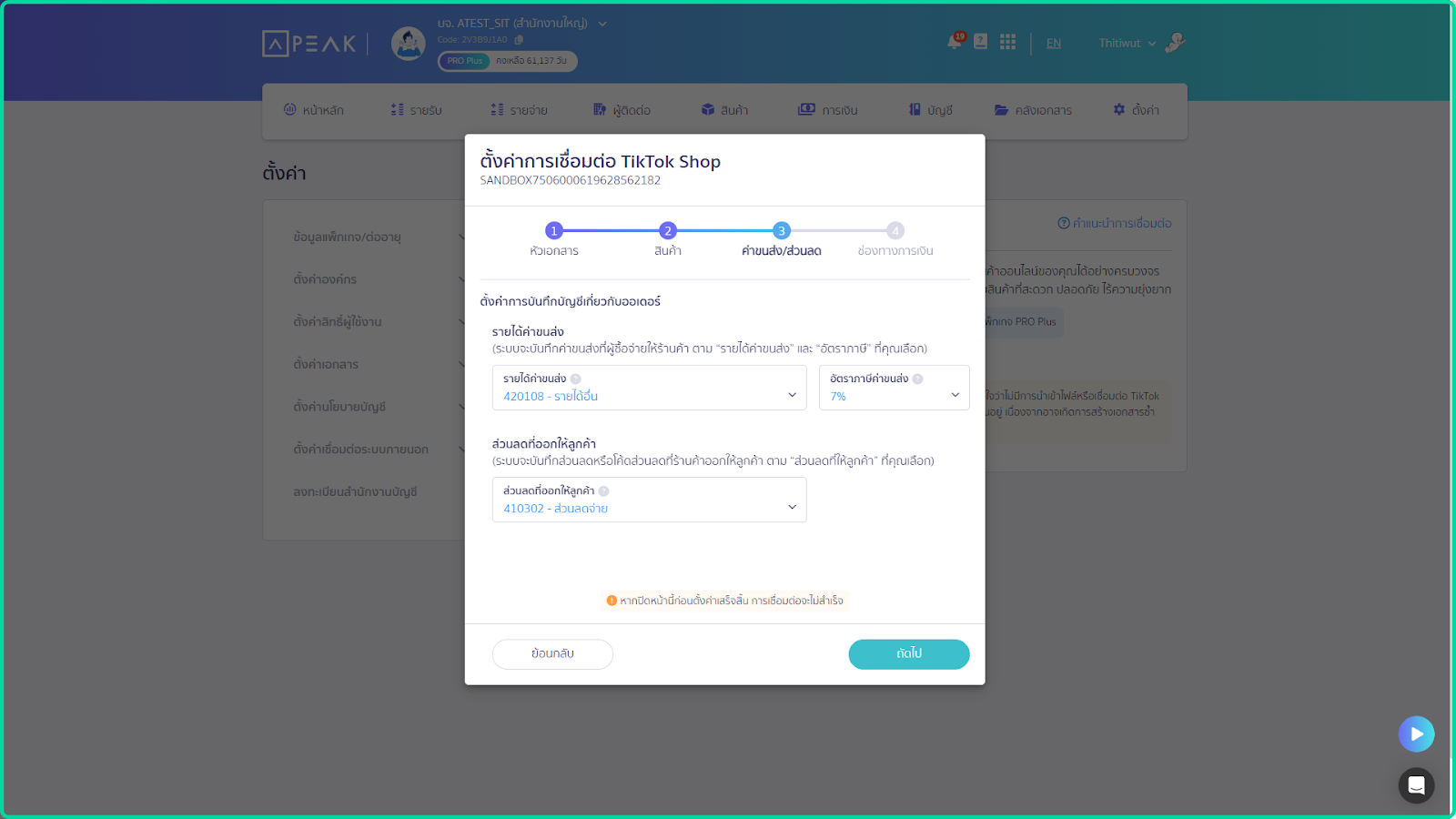
Task: Click the user profile key icon
Action: coord(1175,42)
